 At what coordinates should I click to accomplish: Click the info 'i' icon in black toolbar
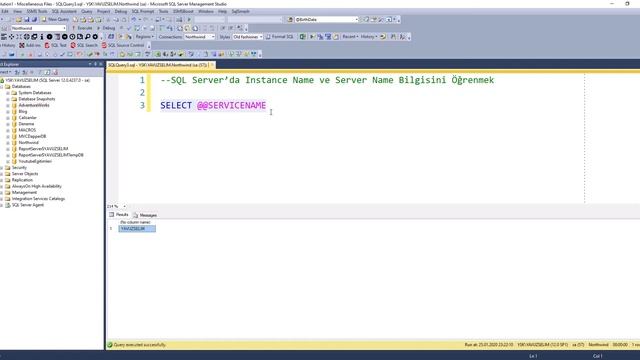point(42,37)
